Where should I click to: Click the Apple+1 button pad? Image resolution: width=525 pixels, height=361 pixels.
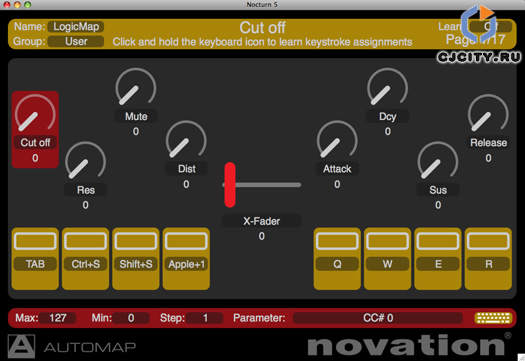[186, 259]
